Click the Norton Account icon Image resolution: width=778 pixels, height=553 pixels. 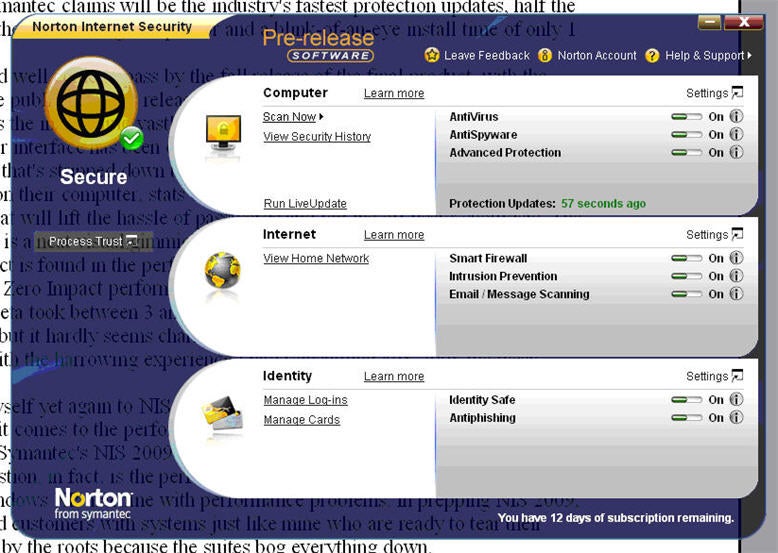(545, 55)
